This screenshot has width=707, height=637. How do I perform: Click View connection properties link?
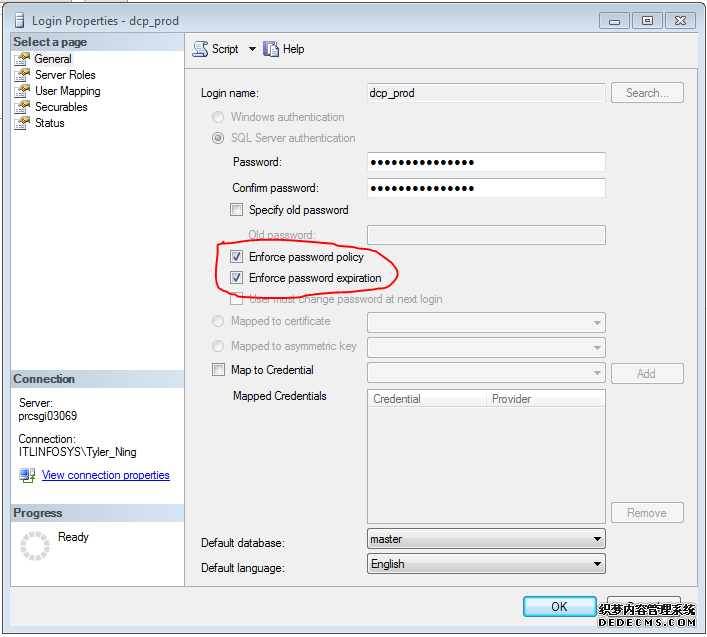(105, 475)
